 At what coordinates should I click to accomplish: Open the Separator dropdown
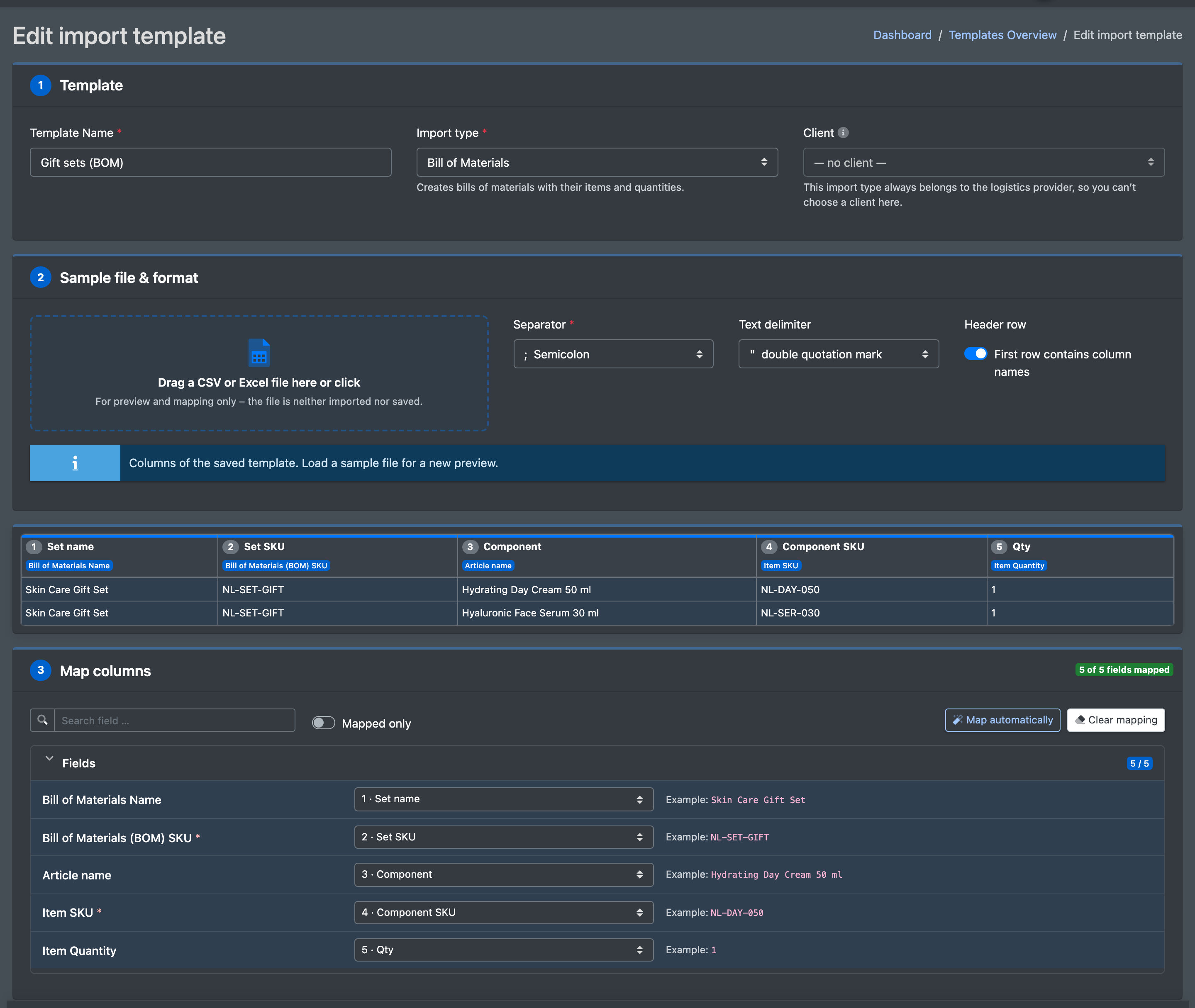613,354
